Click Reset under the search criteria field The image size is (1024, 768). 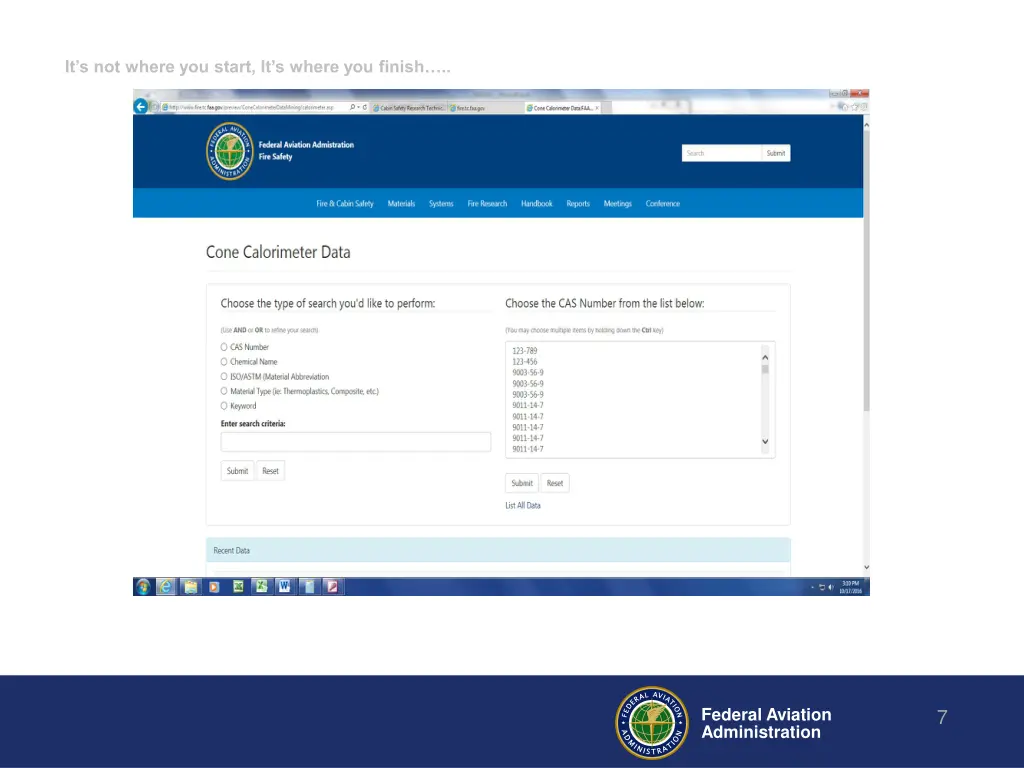coord(270,471)
